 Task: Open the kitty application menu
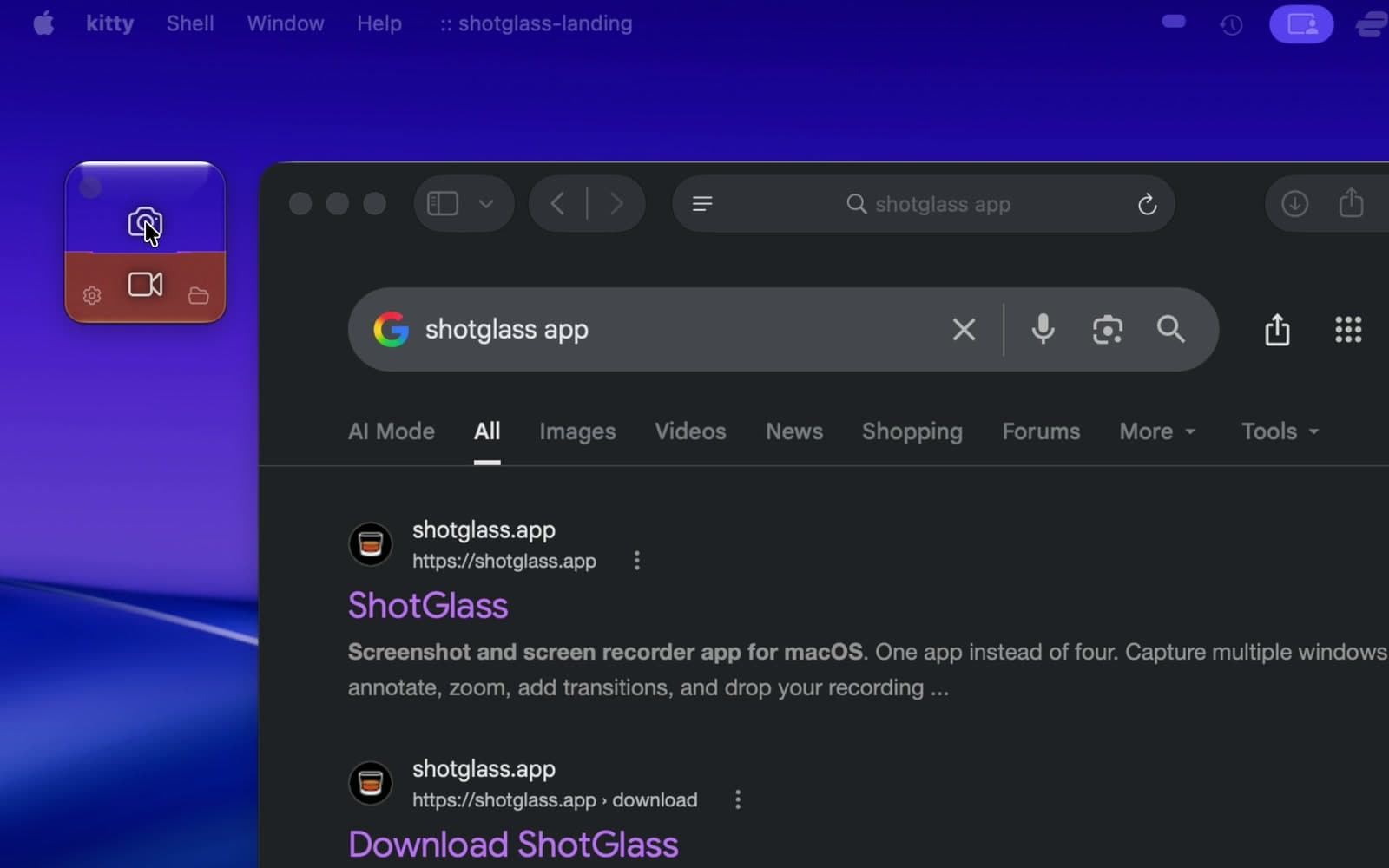tap(110, 23)
